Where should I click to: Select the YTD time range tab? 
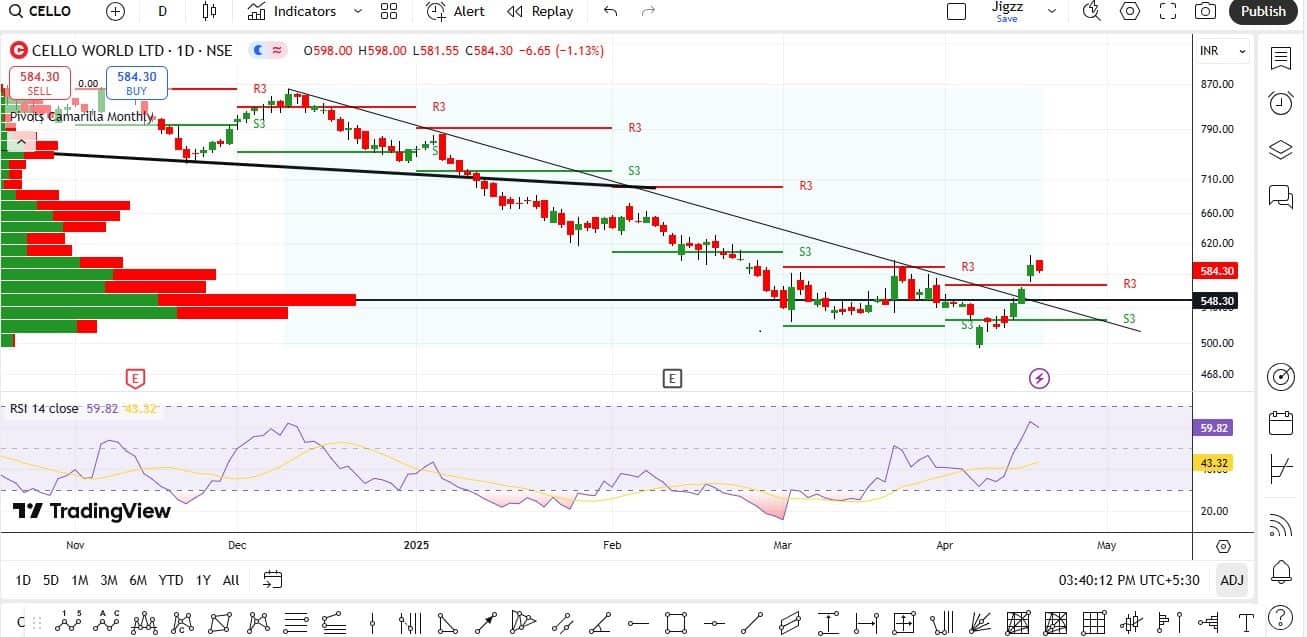pyautogui.click(x=171, y=580)
